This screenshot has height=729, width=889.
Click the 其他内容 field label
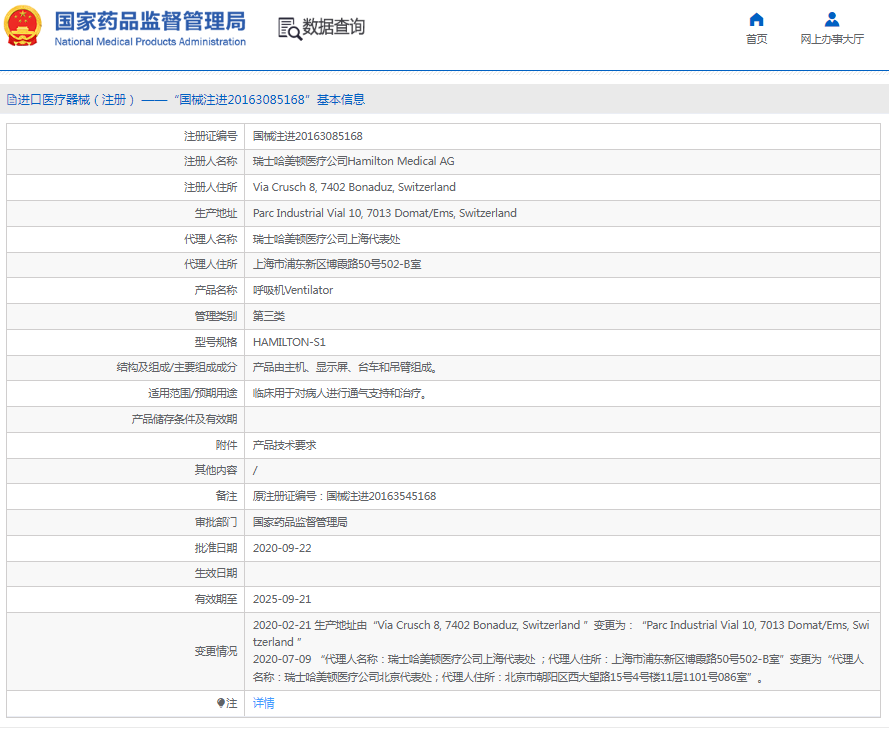(x=216, y=471)
